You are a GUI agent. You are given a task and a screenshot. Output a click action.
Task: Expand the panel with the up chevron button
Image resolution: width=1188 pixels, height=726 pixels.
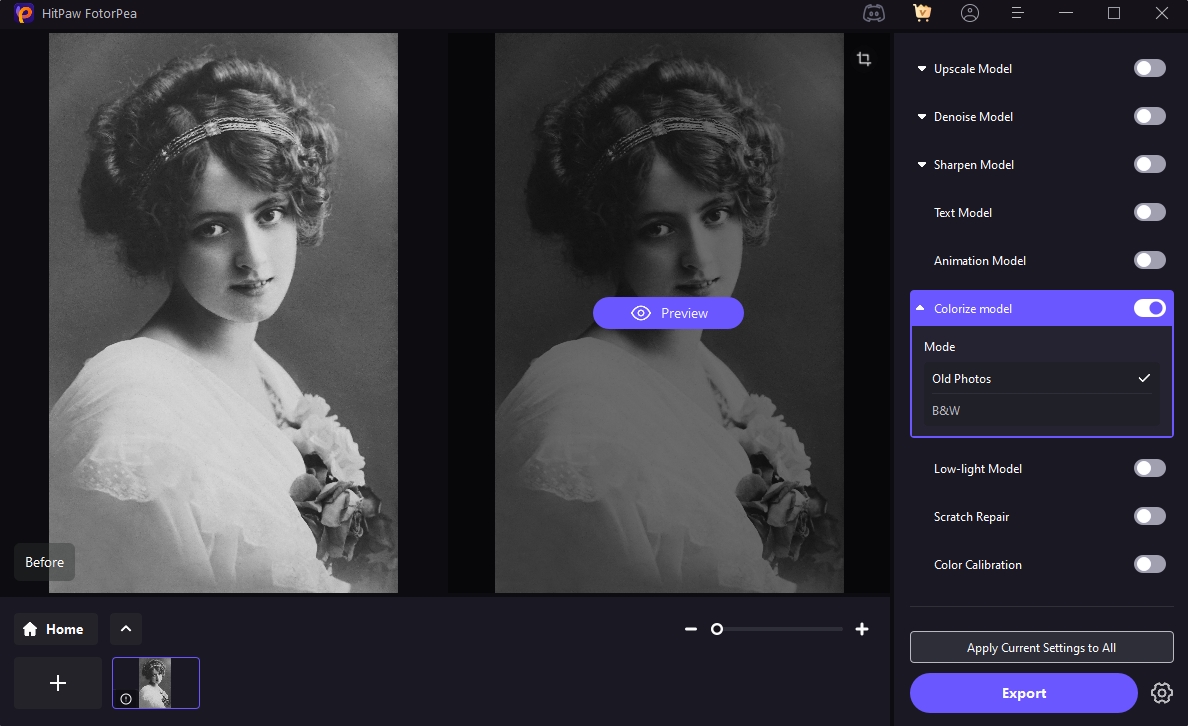point(126,629)
